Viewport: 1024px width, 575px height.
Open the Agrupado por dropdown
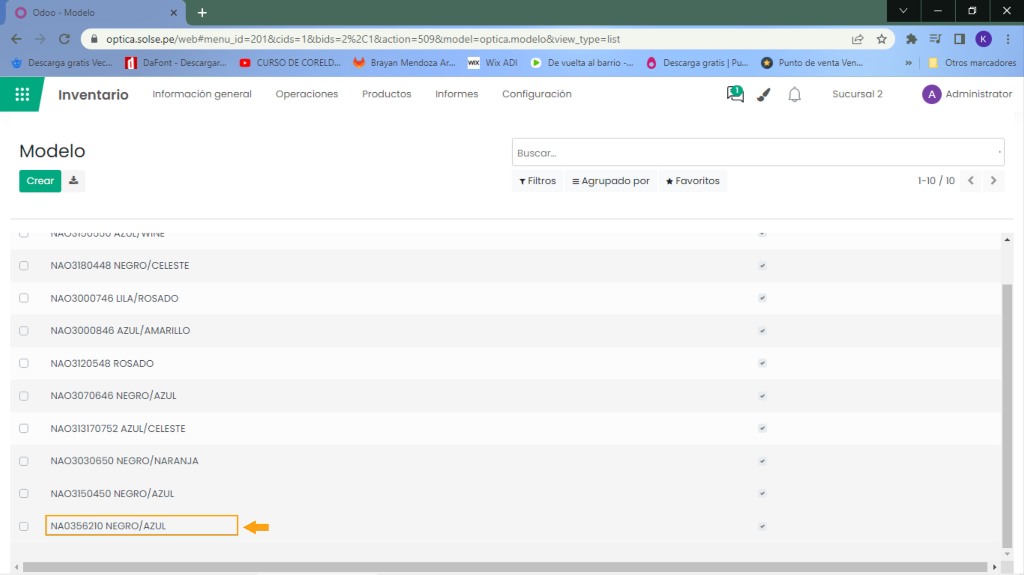click(610, 181)
